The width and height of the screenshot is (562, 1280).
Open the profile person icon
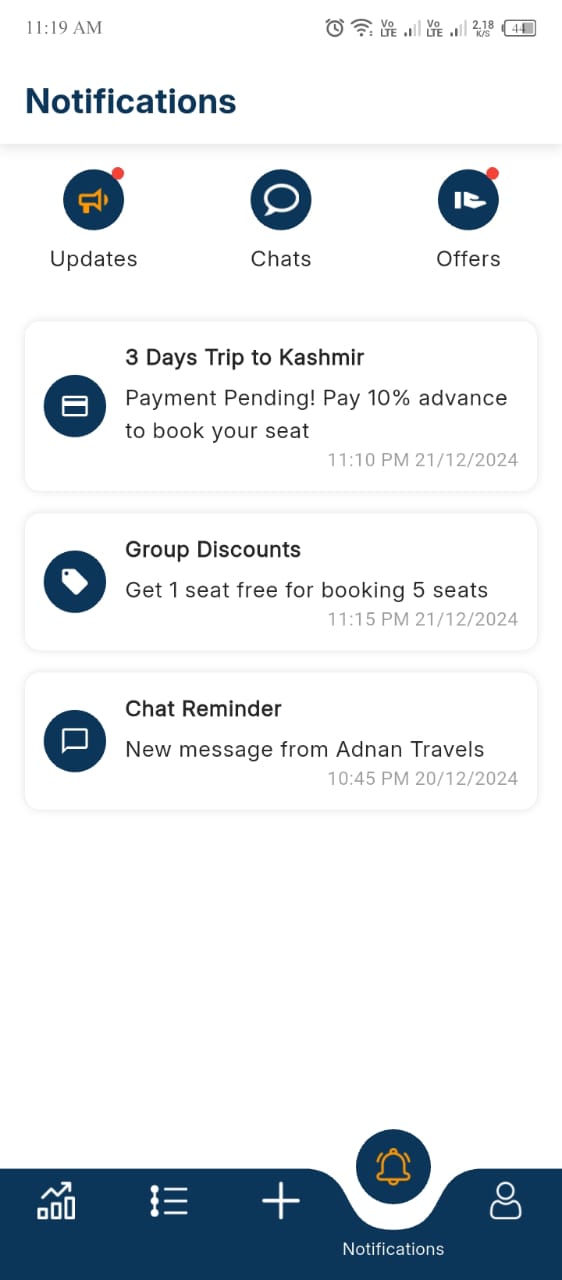tap(506, 1200)
